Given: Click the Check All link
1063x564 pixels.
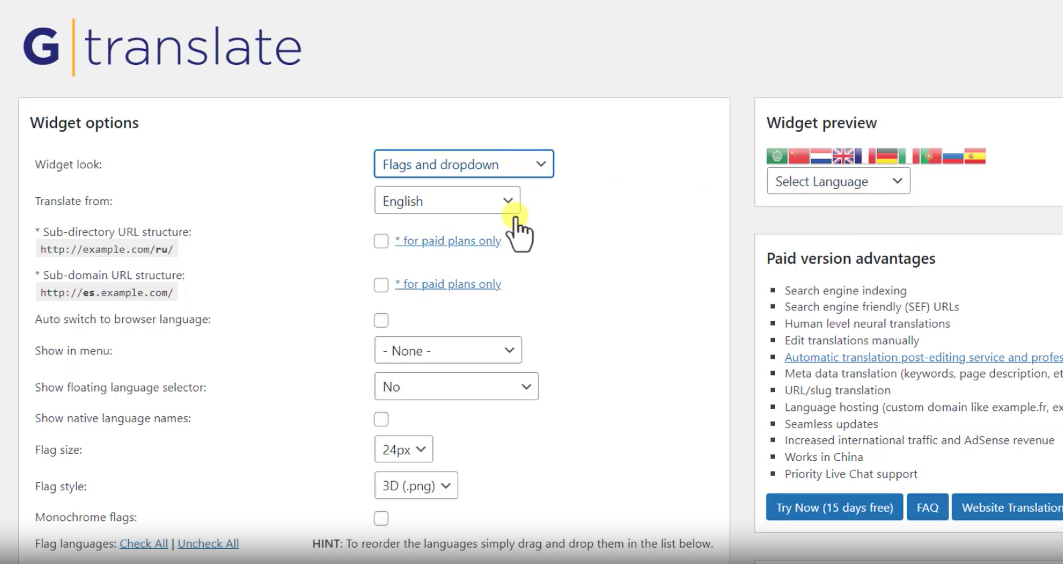Looking at the screenshot, I should click(x=143, y=544).
